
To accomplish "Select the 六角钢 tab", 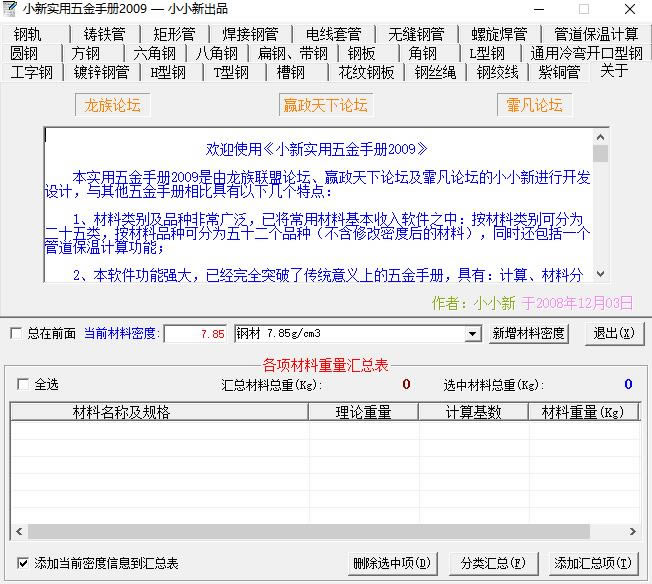I will pyautogui.click(x=155, y=53).
